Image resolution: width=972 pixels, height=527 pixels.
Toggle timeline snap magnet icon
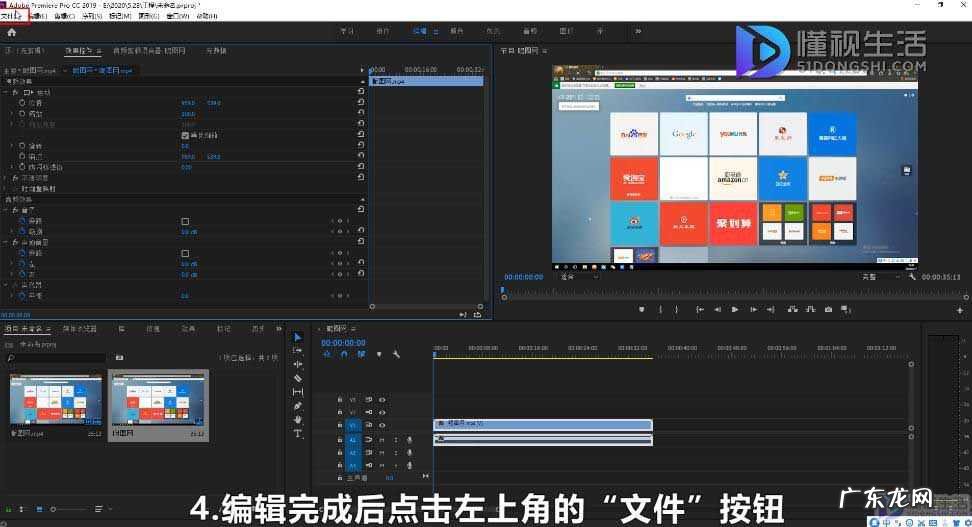(344, 355)
